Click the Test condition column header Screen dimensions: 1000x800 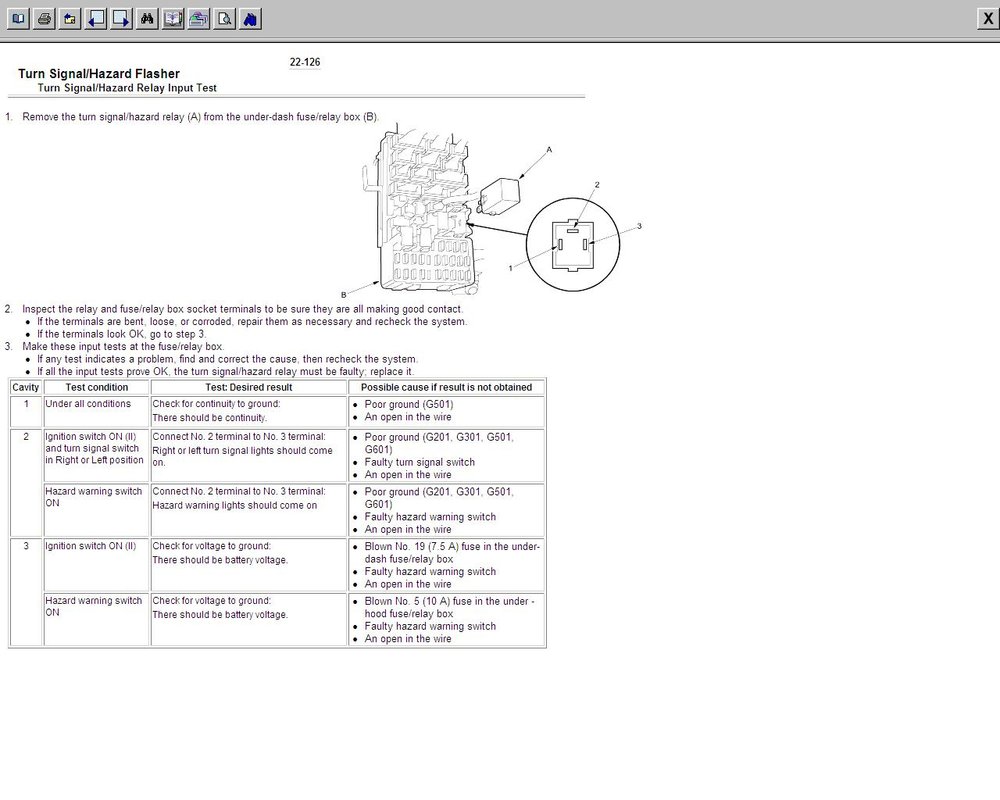pyautogui.click(x=96, y=387)
